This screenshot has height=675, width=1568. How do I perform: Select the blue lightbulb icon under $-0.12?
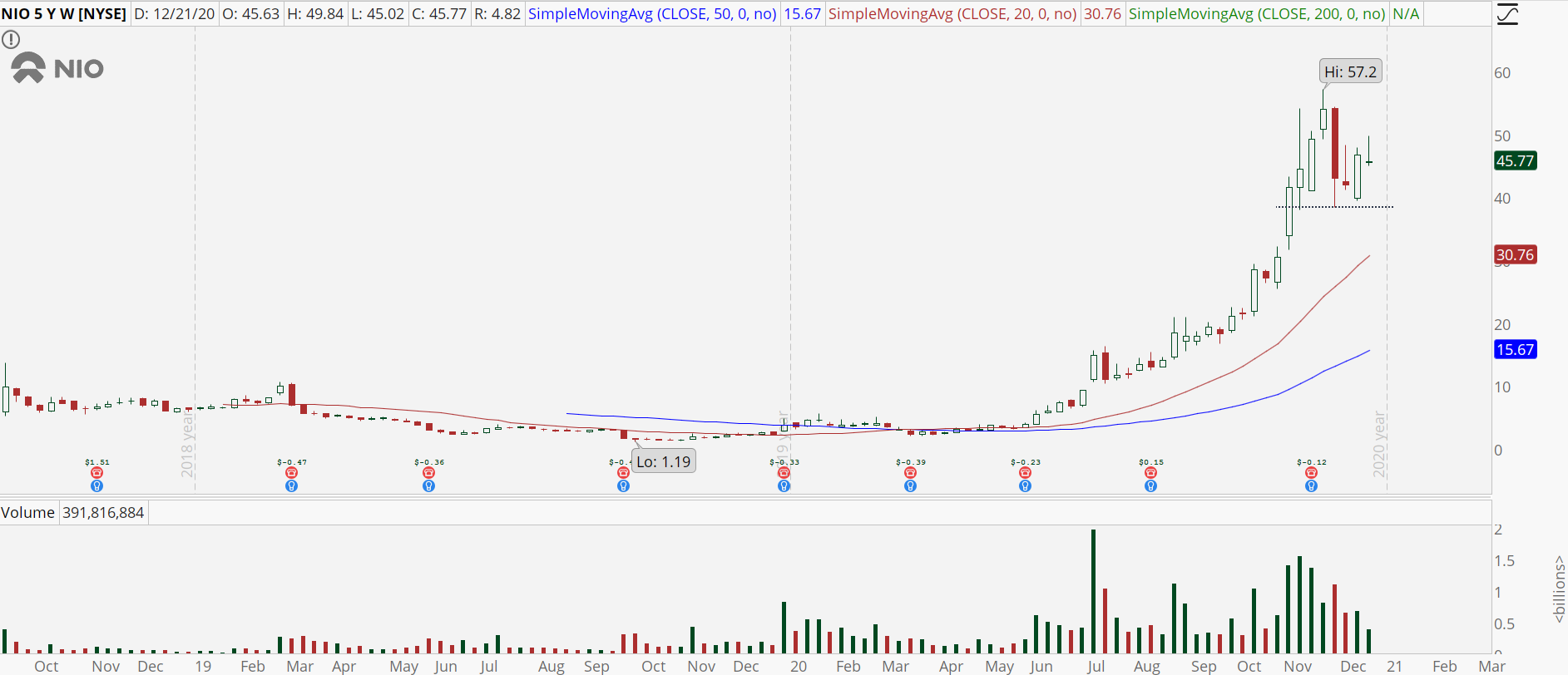point(1311,485)
